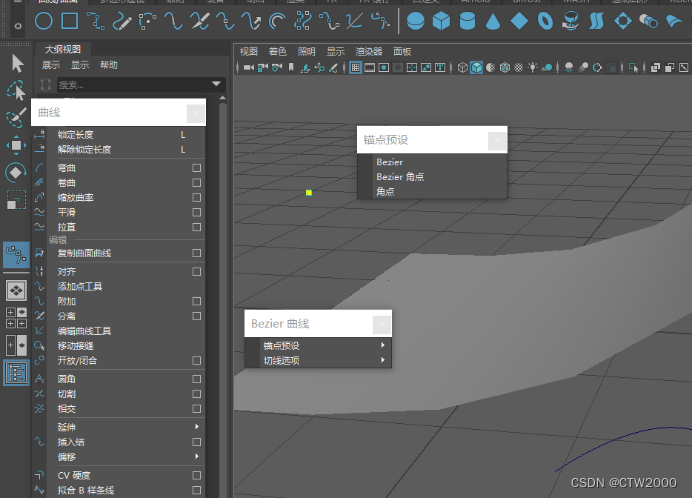
Task: Select the 大纲视图 panel tab
Action: 63,49
